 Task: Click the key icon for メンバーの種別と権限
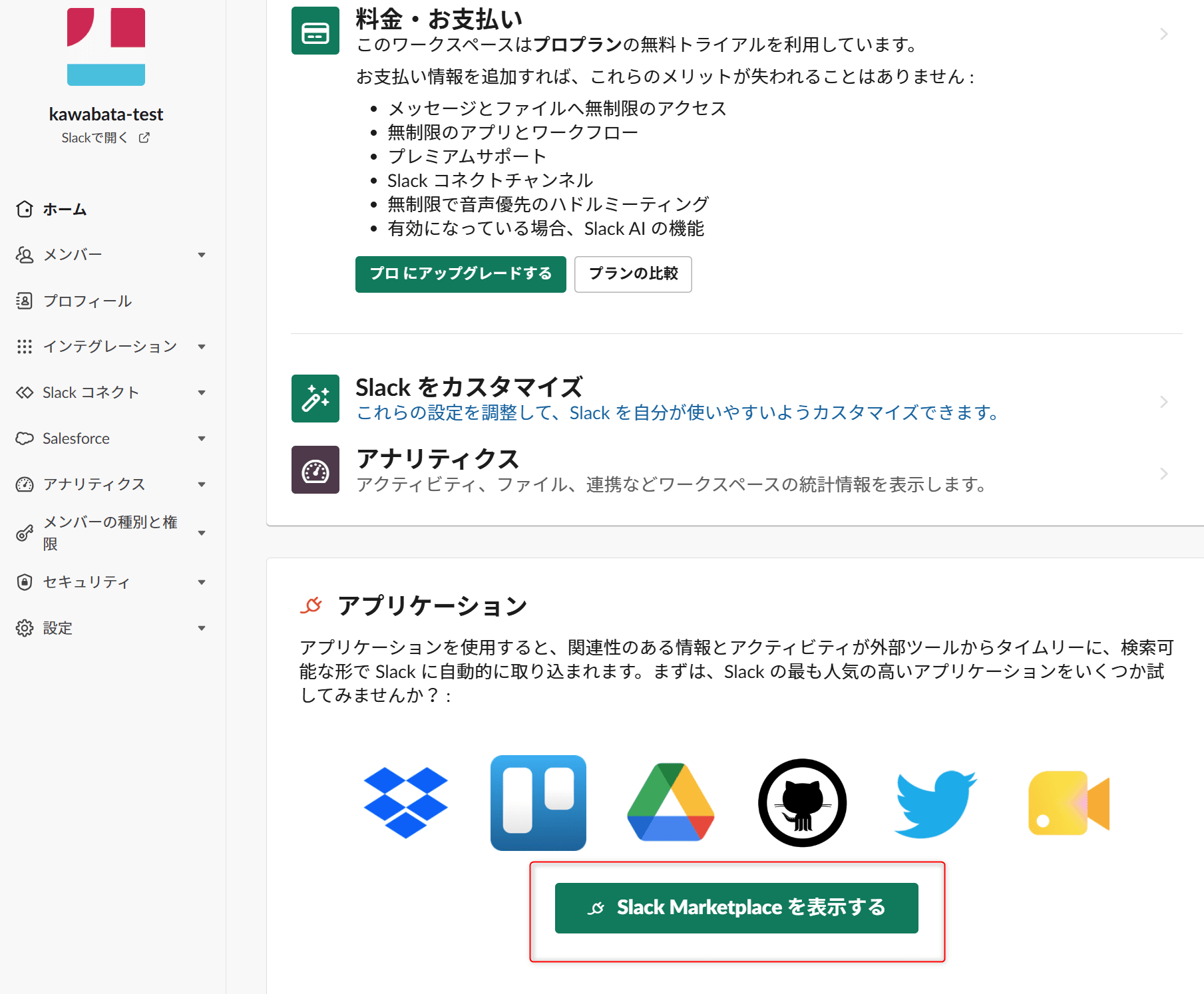coord(25,533)
